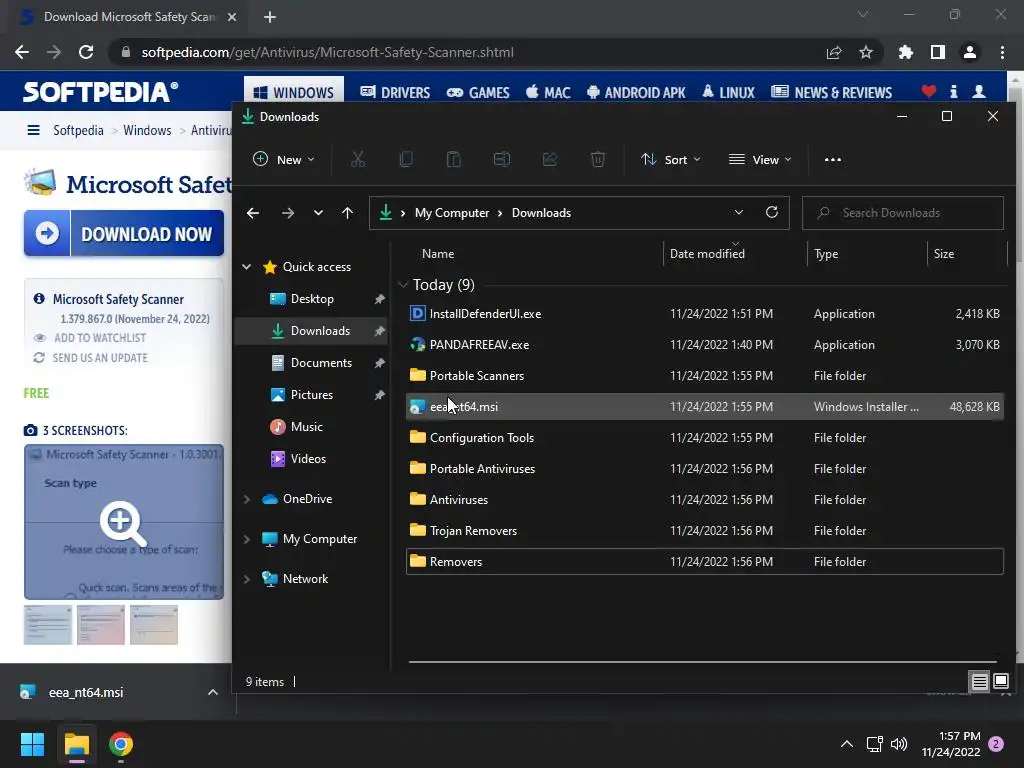
Task: Open Chrome extensions puzzle icon
Action: tap(906, 52)
